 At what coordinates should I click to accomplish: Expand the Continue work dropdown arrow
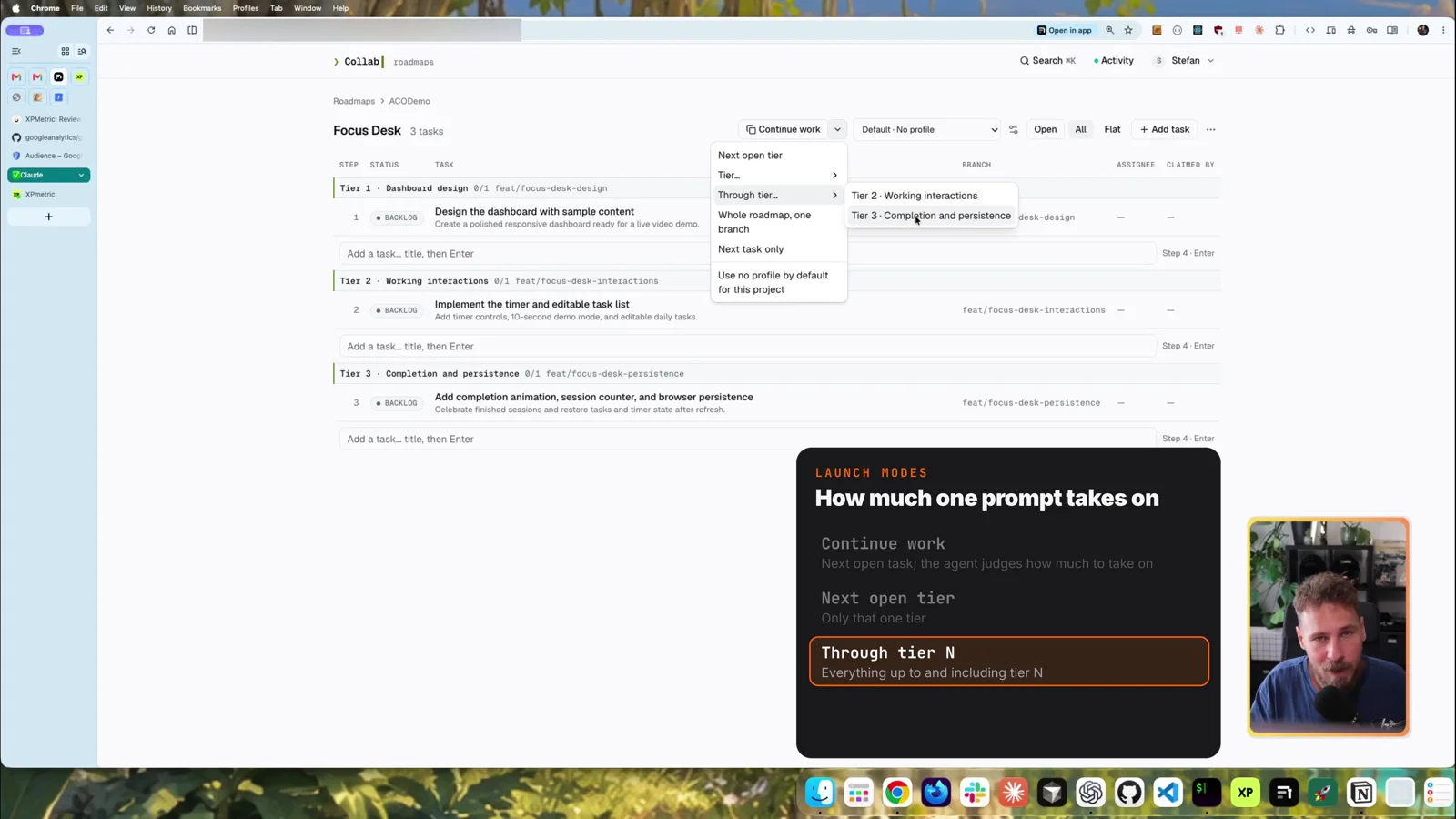pos(837,129)
